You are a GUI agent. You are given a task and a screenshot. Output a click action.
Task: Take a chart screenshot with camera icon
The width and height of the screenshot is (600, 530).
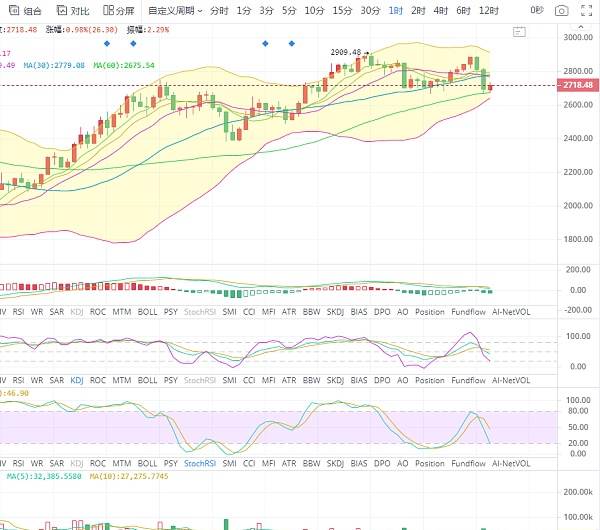click(561, 11)
